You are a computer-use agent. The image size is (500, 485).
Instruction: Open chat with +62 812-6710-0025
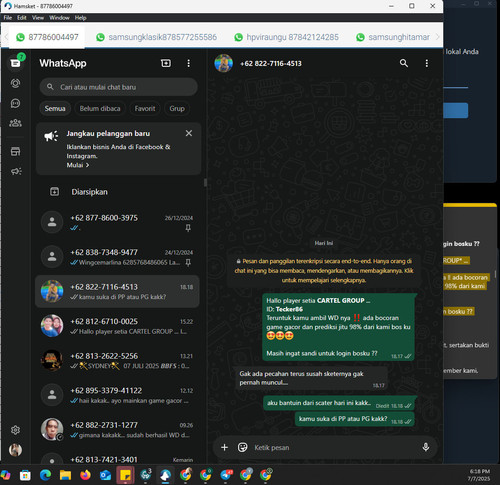click(x=118, y=326)
